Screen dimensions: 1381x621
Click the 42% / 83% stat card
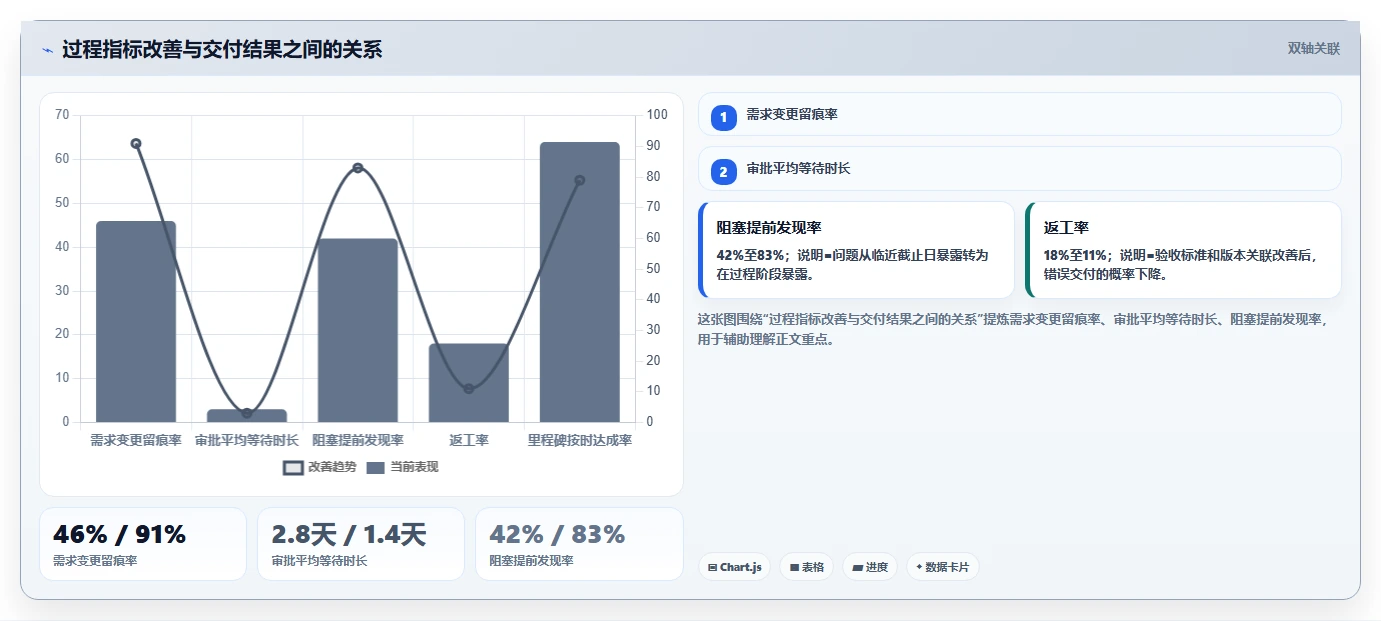click(x=579, y=544)
